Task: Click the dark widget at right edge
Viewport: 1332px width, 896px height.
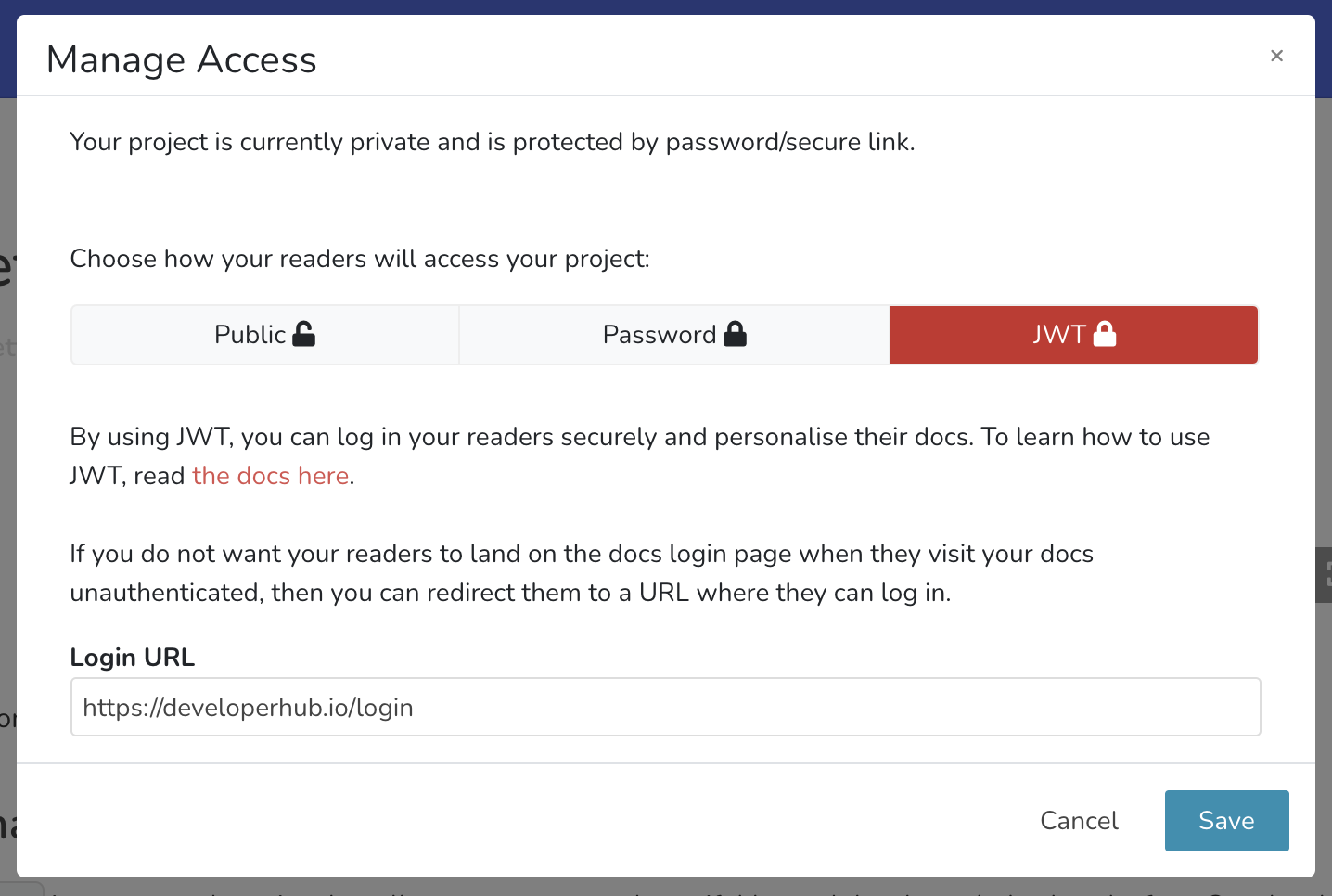Action: (x=1324, y=575)
